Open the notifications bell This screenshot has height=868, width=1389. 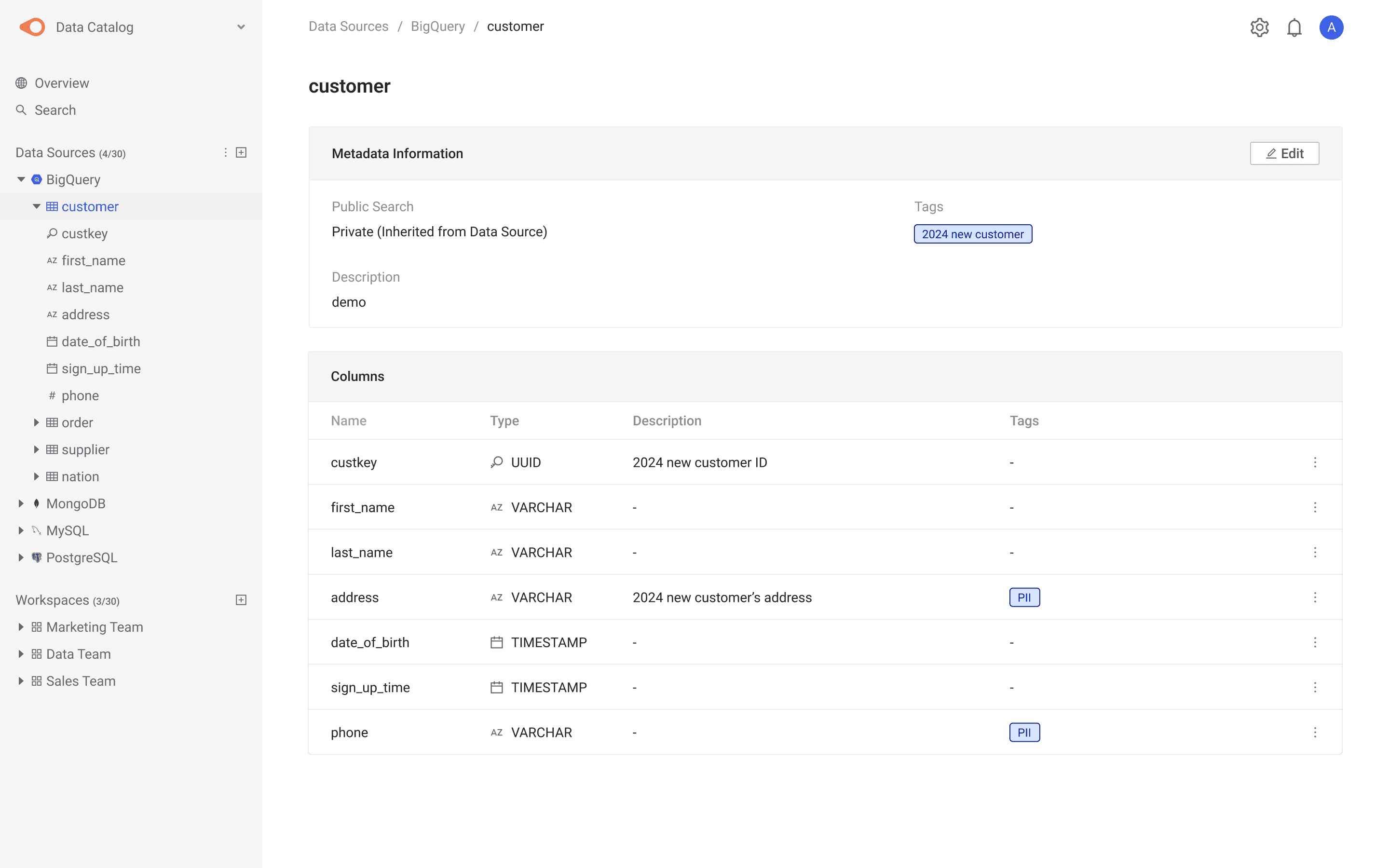1294,27
